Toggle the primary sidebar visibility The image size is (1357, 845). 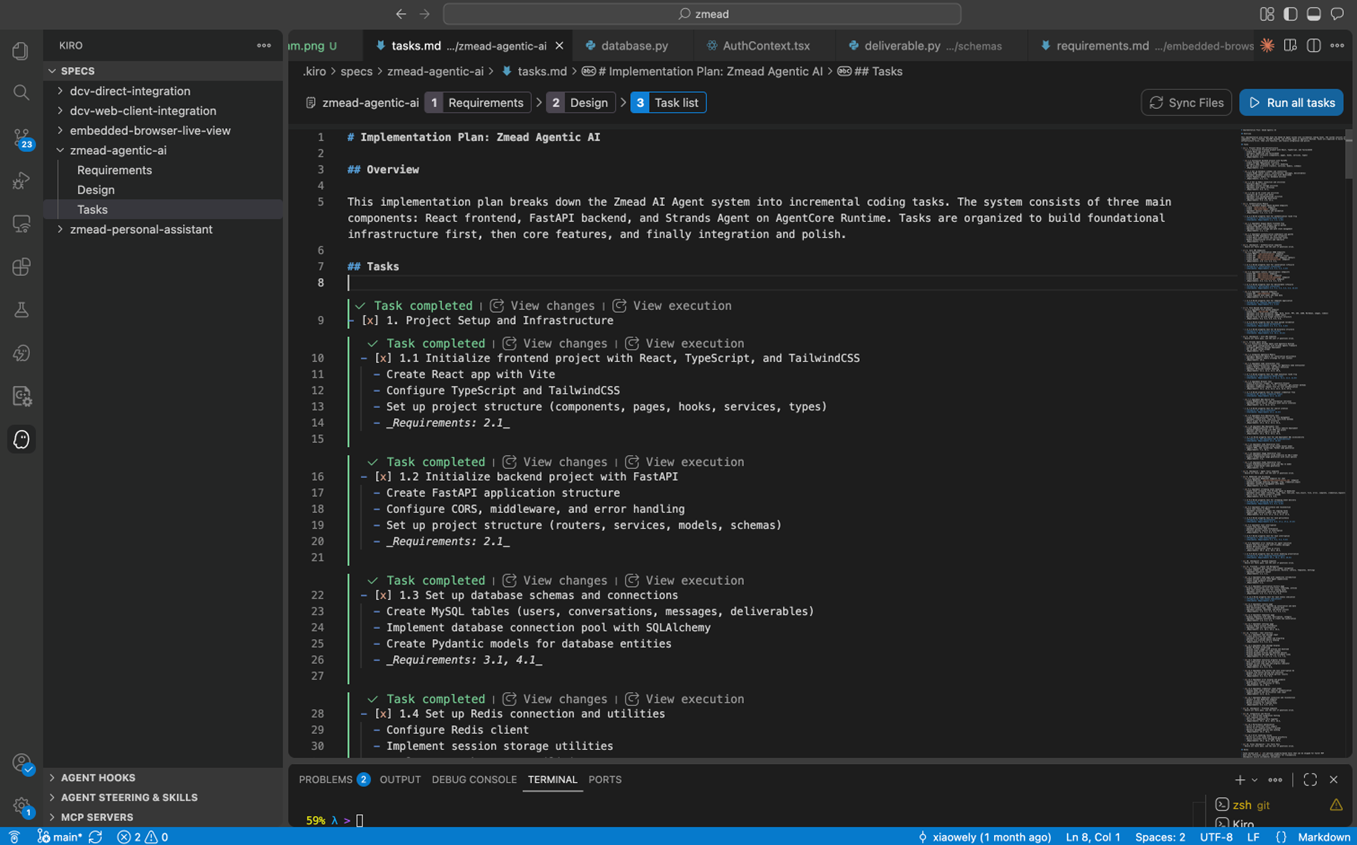pyautogui.click(x=1290, y=14)
